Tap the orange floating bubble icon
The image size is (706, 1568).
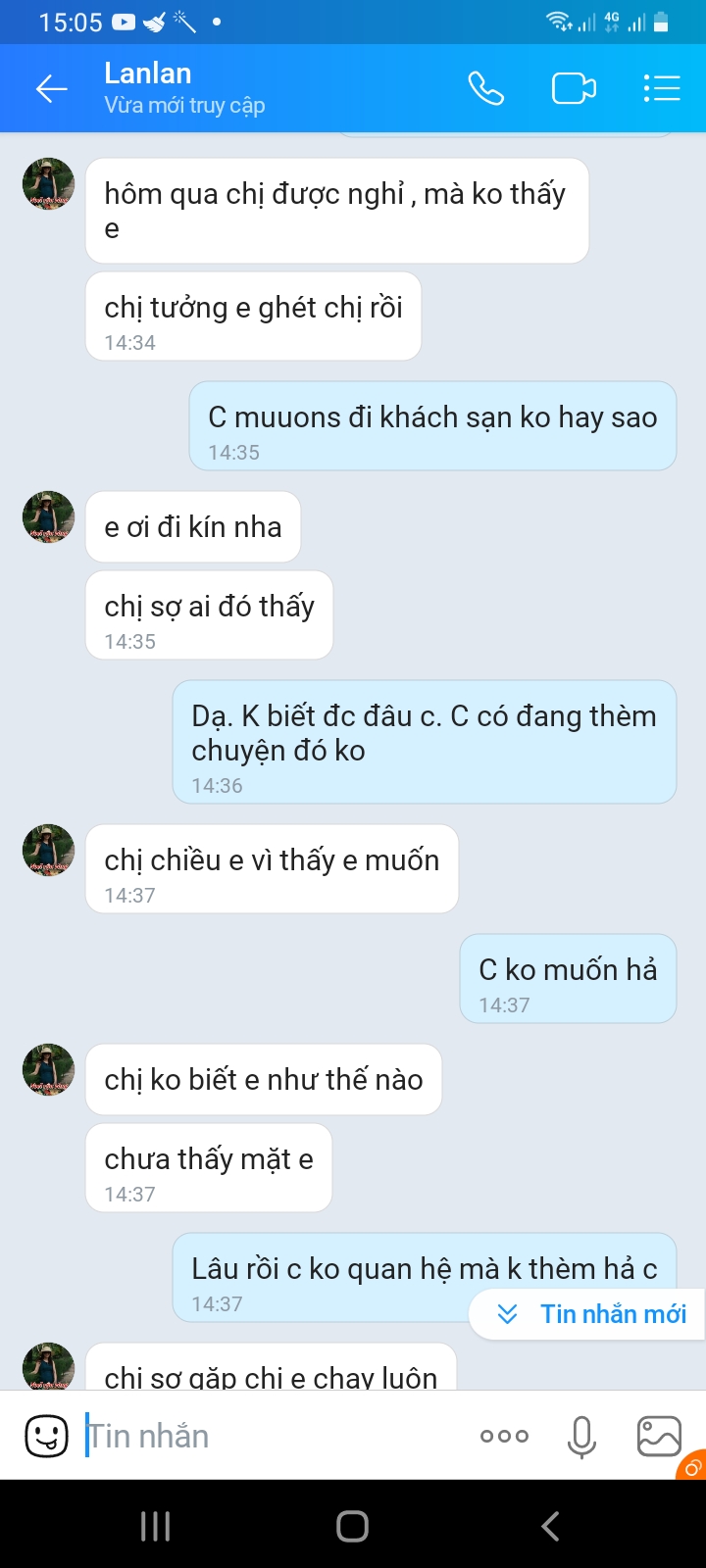(x=692, y=1465)
